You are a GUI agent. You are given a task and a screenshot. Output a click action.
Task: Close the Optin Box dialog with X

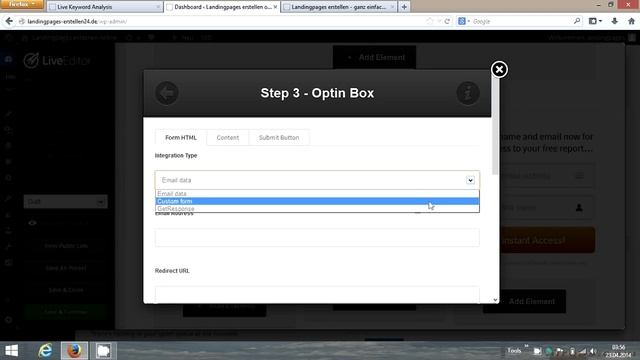pos(499,69)
